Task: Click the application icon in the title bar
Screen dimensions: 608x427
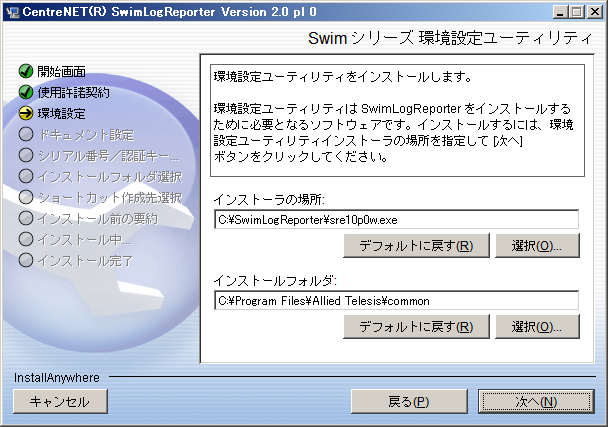Action: point(12,12)
